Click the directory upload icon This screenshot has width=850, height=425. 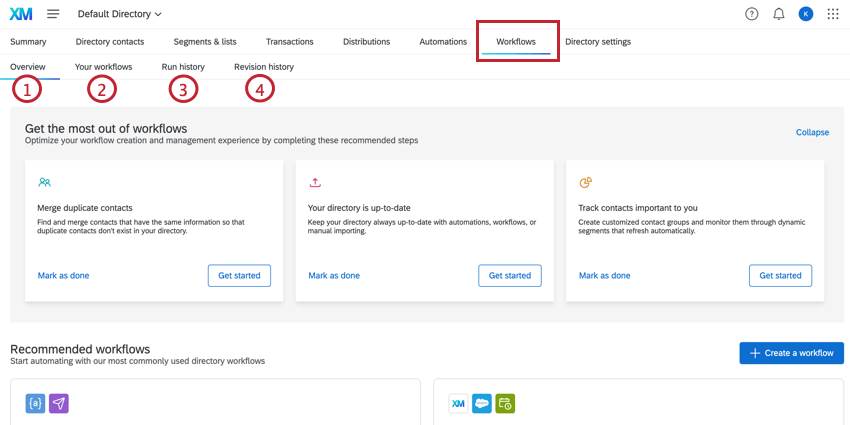[315, 183]
